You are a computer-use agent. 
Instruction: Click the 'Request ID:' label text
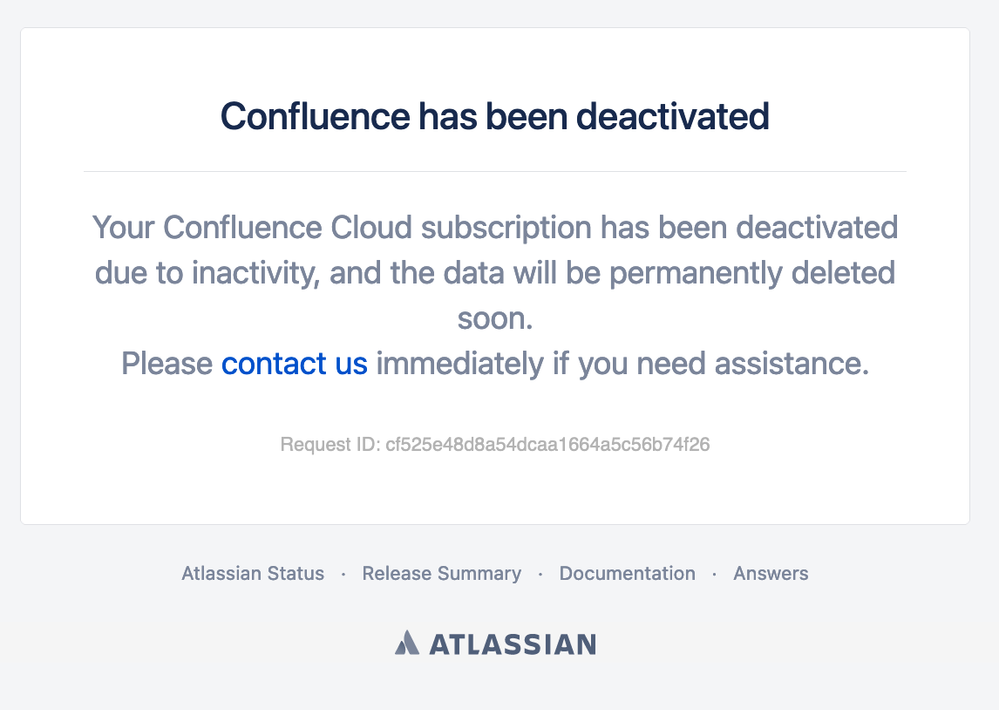click(330, 444)
